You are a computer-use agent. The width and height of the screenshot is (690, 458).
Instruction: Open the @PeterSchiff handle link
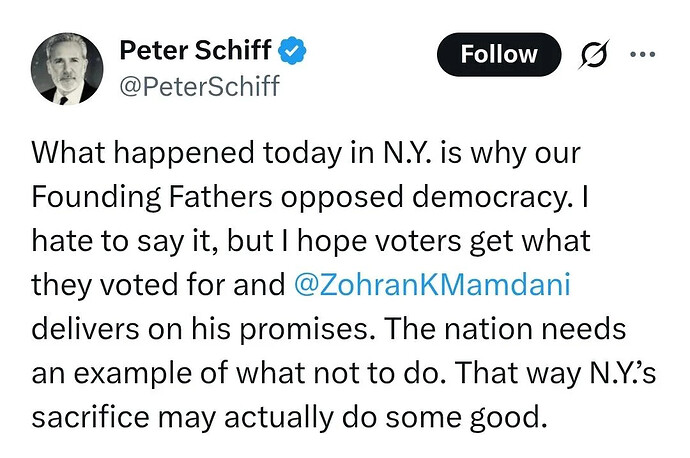199,86
